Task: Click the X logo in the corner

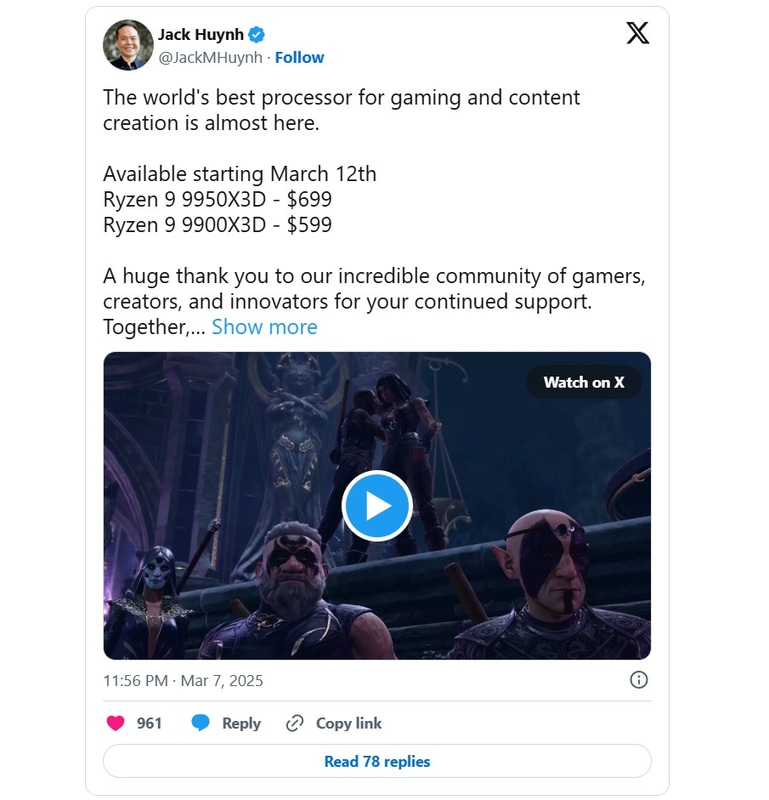Action: point(637,33)
